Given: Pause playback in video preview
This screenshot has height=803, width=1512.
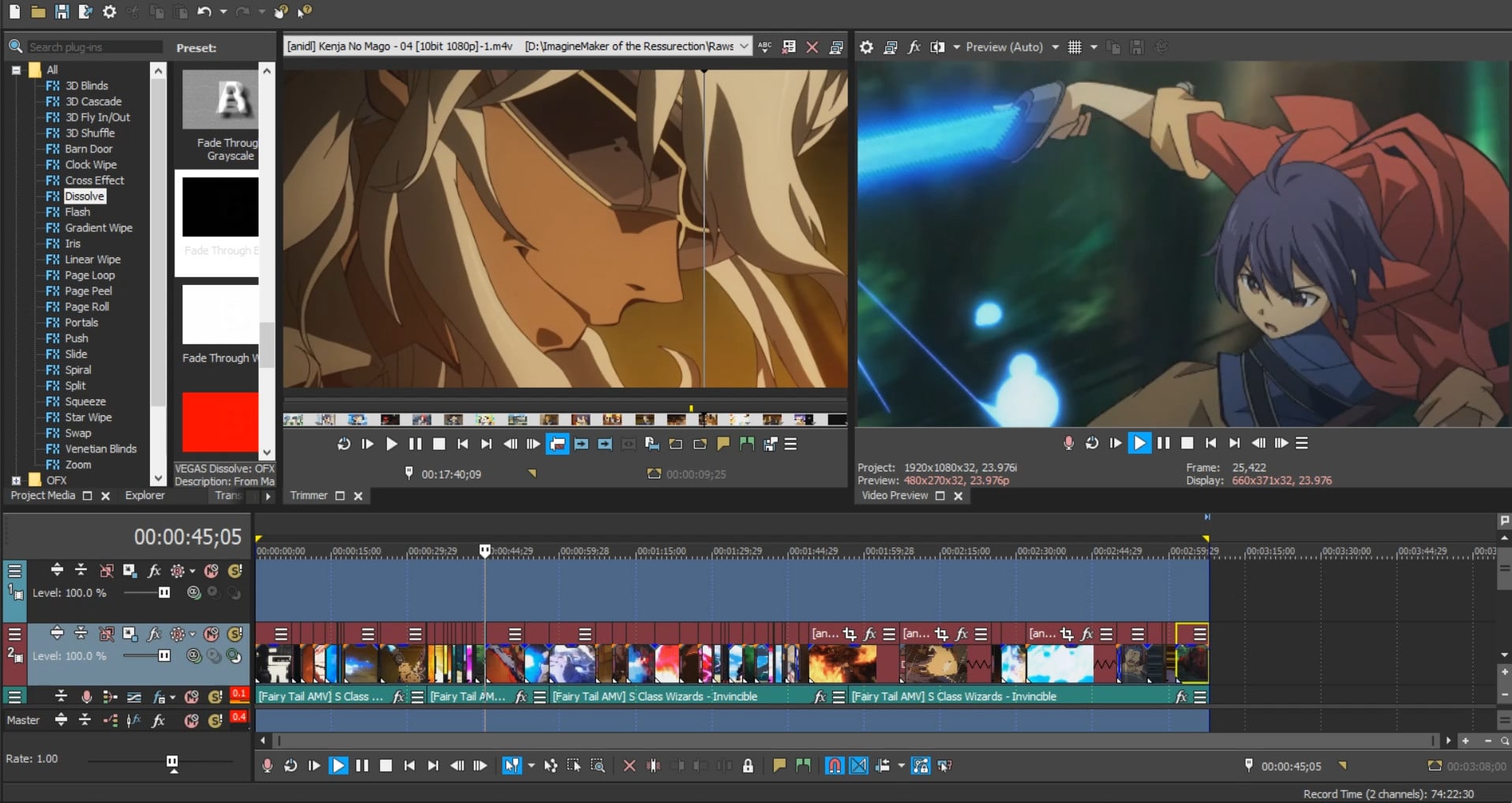Looking at the screenshot, I should (1163, 444).
